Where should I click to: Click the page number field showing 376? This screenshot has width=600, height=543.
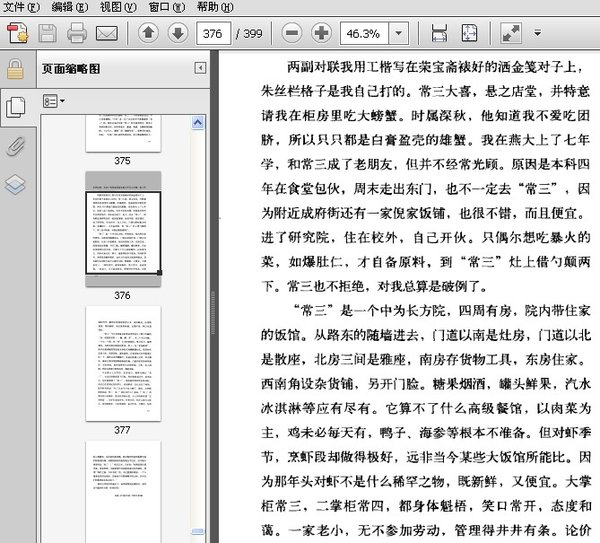pyautogui.click(x=212, y=34)
